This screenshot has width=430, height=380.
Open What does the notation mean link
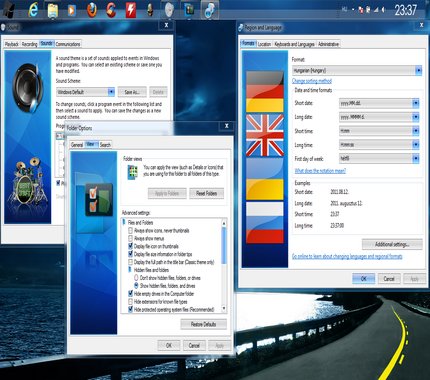click(x=320, y=171)
